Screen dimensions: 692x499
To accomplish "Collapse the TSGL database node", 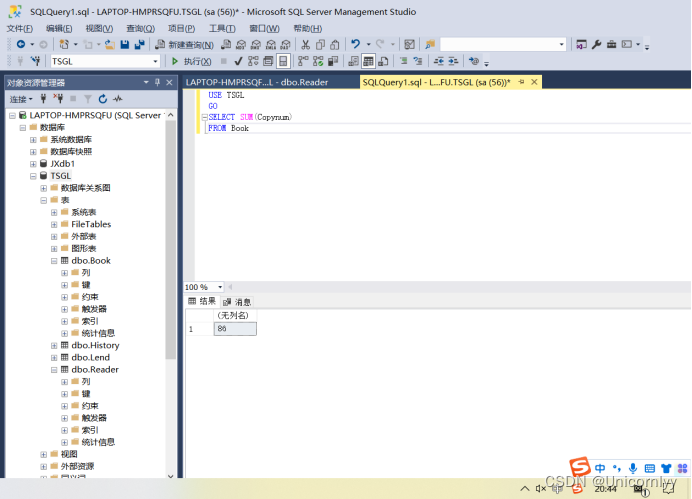I will (x=33, y=176).
